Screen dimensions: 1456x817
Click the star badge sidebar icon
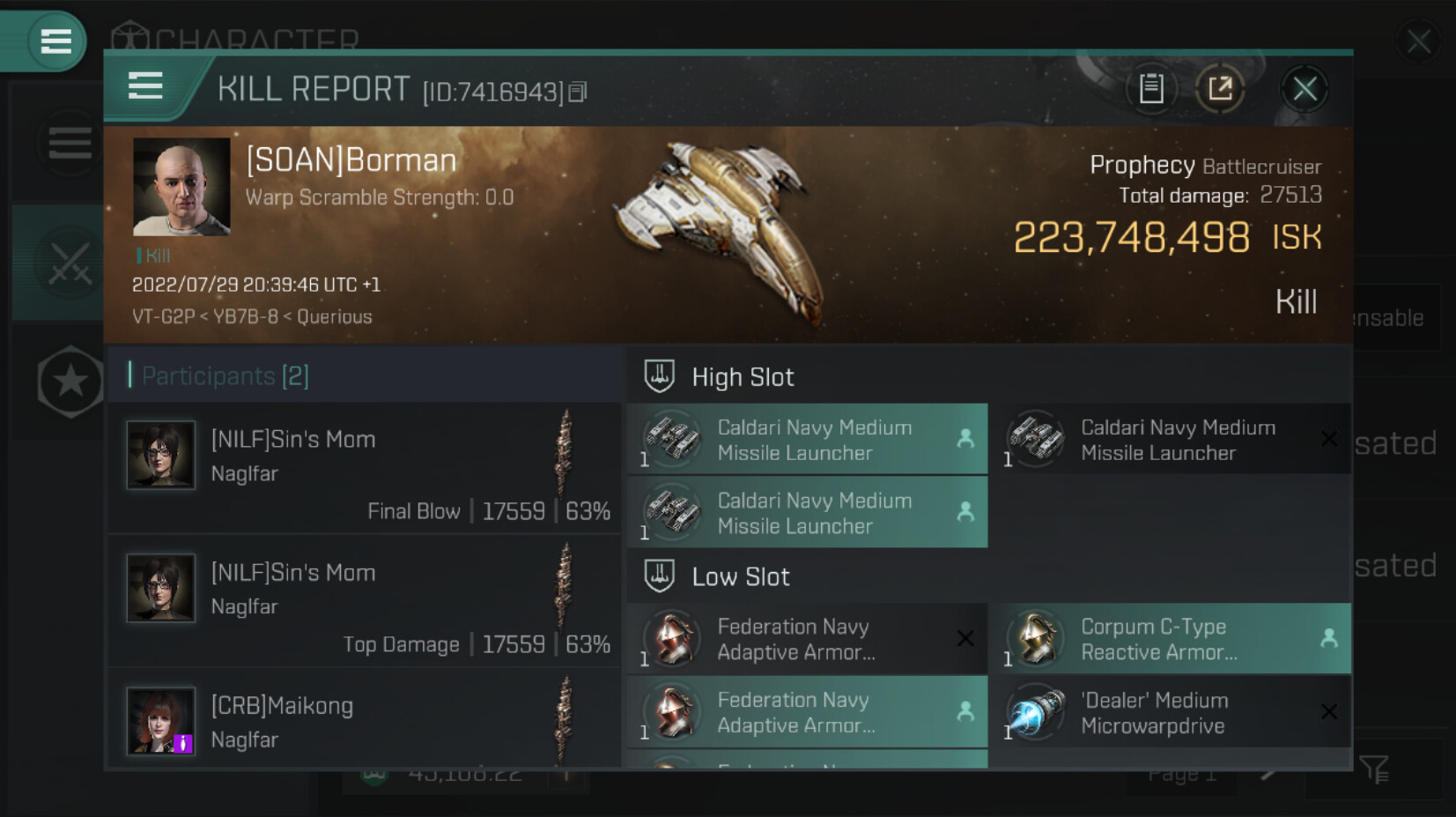[x=70, y=382]
